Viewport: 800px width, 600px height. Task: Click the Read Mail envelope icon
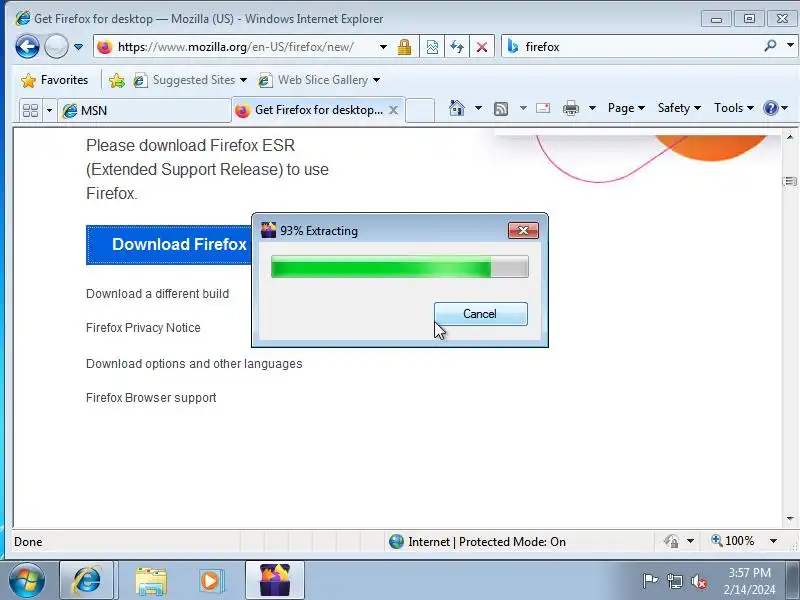pos(543,108)
